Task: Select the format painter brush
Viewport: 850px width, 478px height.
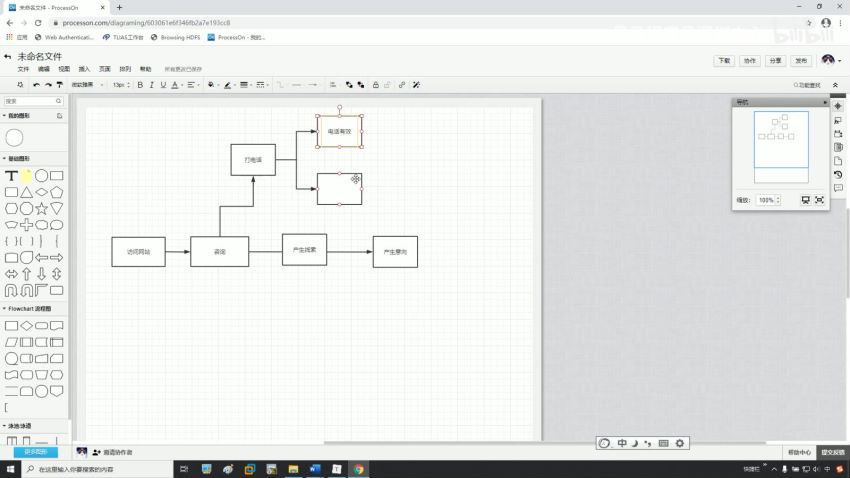Action: [x=60, y=85]
